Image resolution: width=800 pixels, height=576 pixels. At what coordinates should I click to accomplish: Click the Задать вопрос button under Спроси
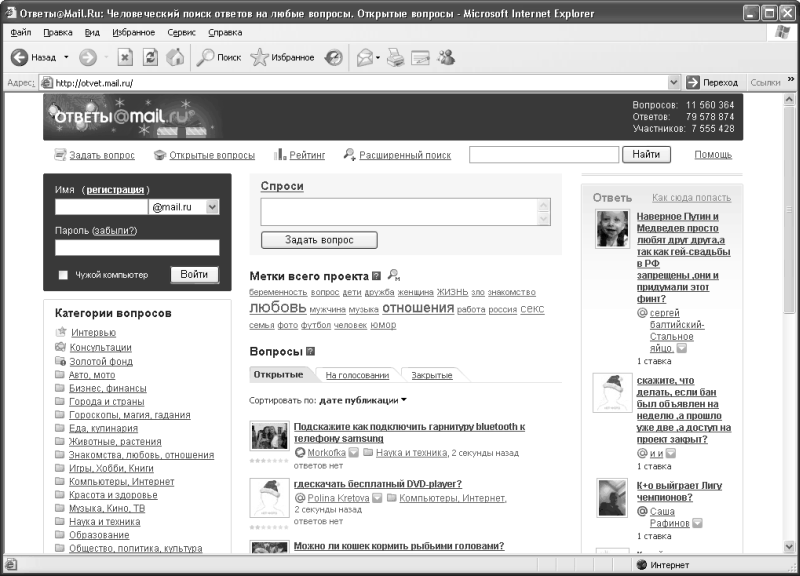(319, 240)
